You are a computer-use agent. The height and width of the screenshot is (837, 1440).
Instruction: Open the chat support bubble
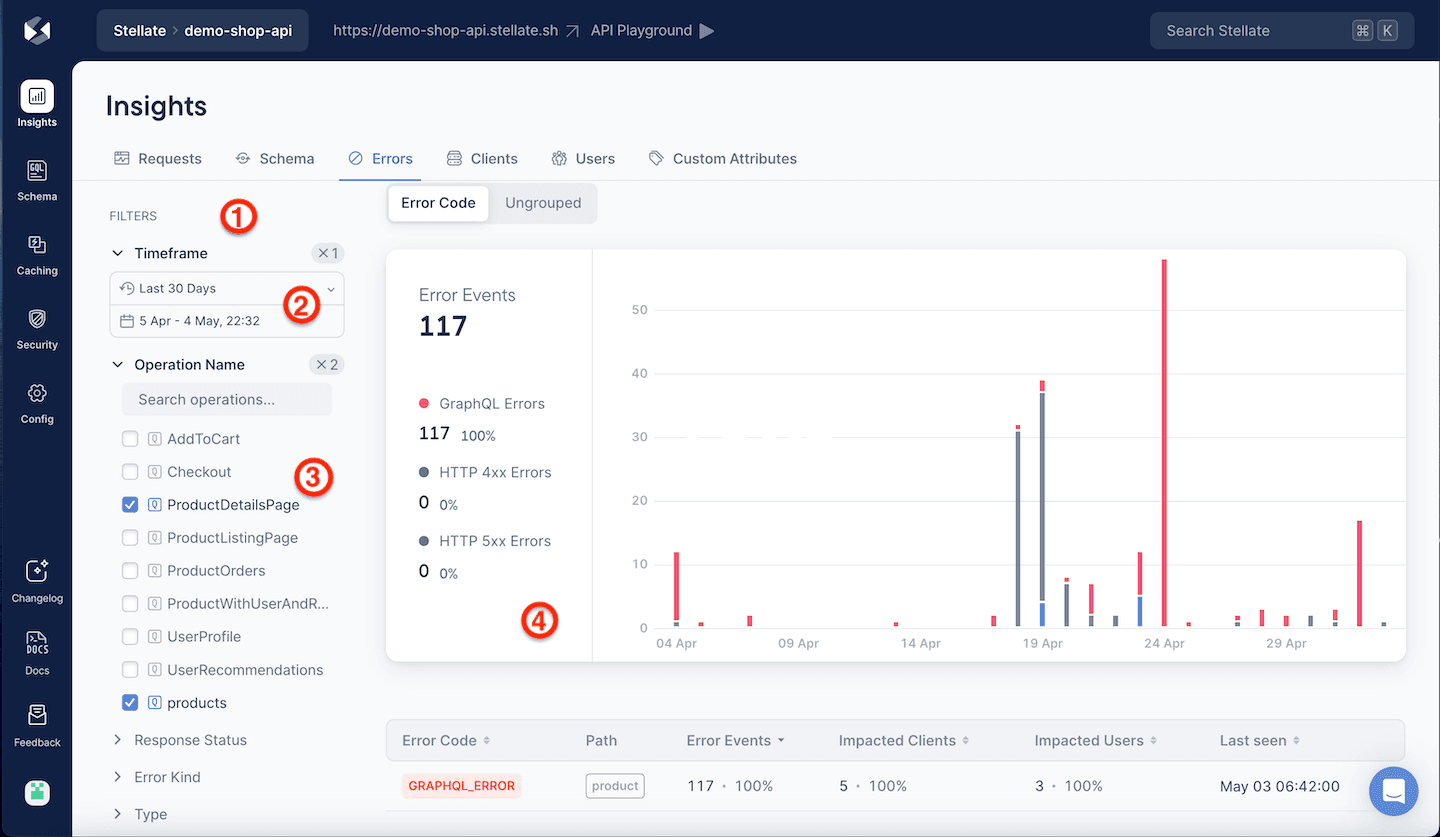(1394, 791)
